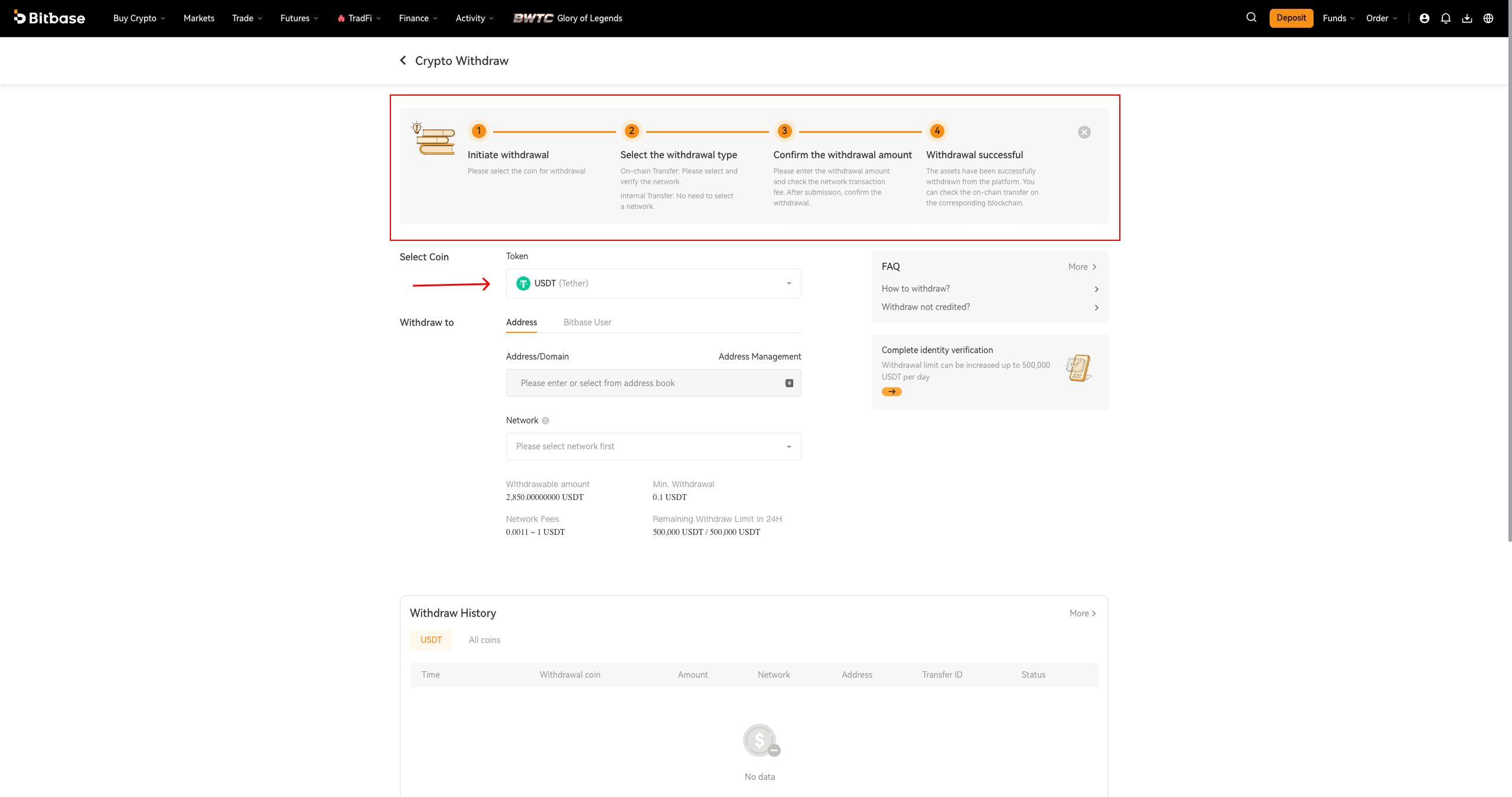
Task: Click the Network column header in history
Action: click(774, 675)
